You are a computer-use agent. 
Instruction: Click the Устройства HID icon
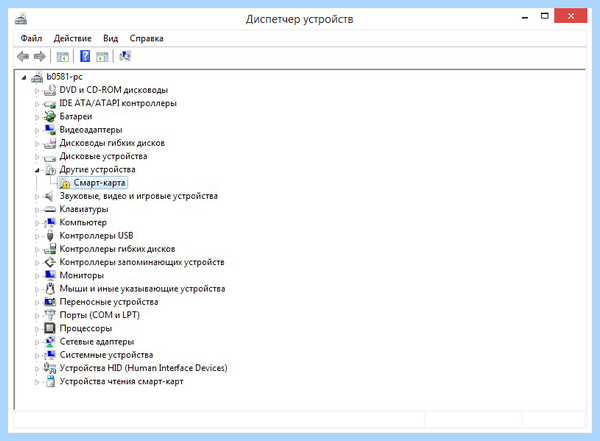[50, 368]
